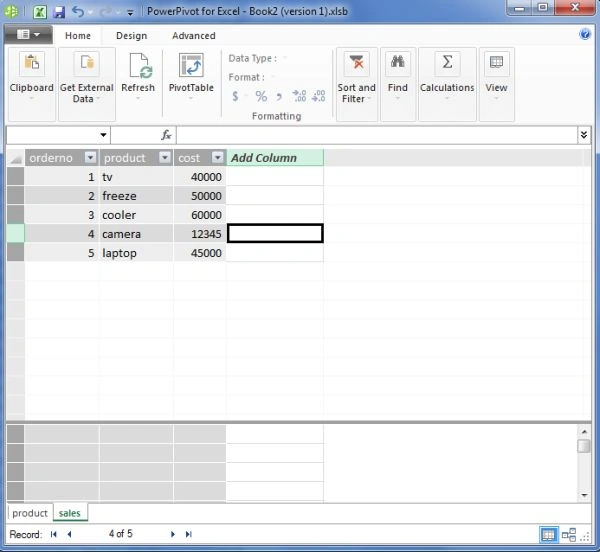This screenshot has width=600, height=552.
Task: Select cost cell 45000
Action: (x=200, y=253)
